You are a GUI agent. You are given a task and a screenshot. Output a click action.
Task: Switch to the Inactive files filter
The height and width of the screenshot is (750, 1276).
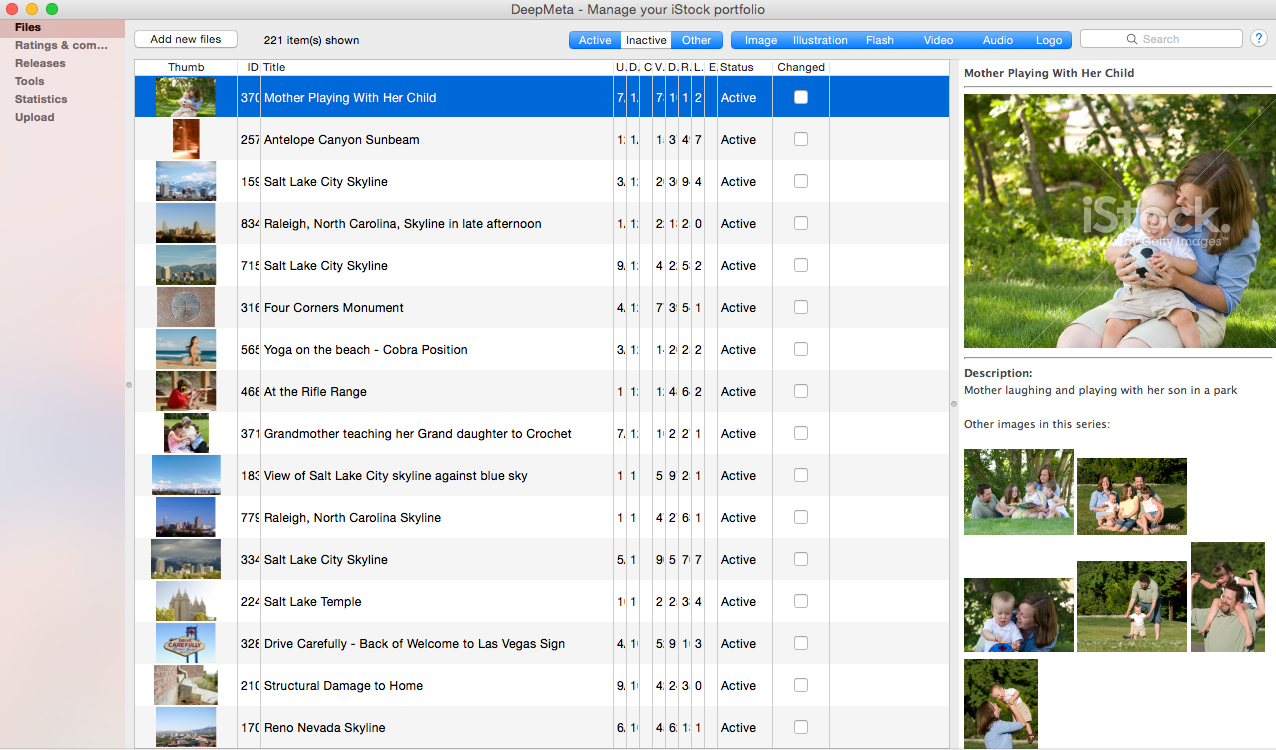pyautogui.click(x=645, y=40)
